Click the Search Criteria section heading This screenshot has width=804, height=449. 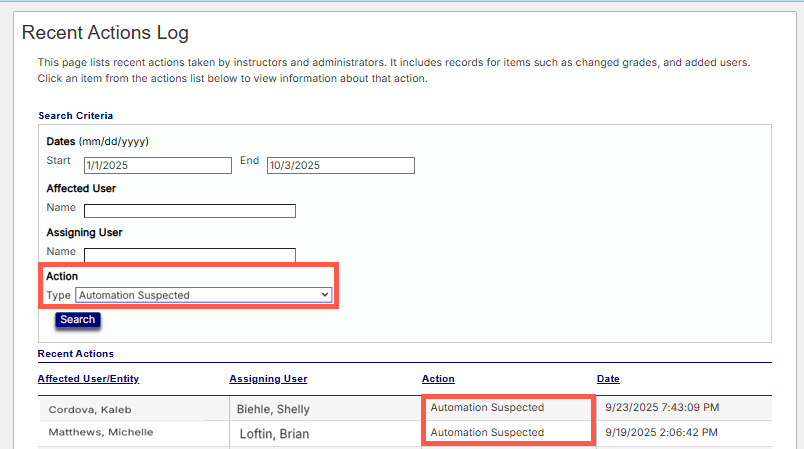tap(75, 116)
